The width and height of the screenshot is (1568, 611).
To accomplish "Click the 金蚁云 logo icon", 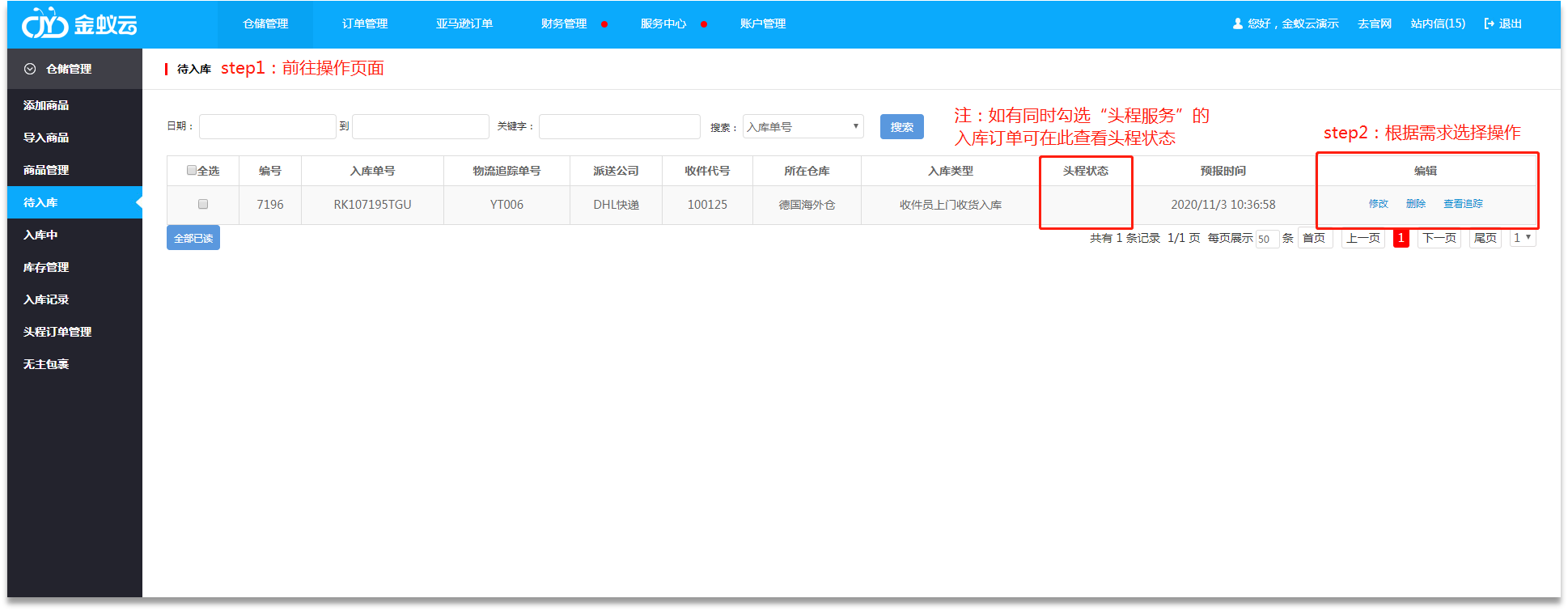I will pyautogui.click(x=44, y=23).
